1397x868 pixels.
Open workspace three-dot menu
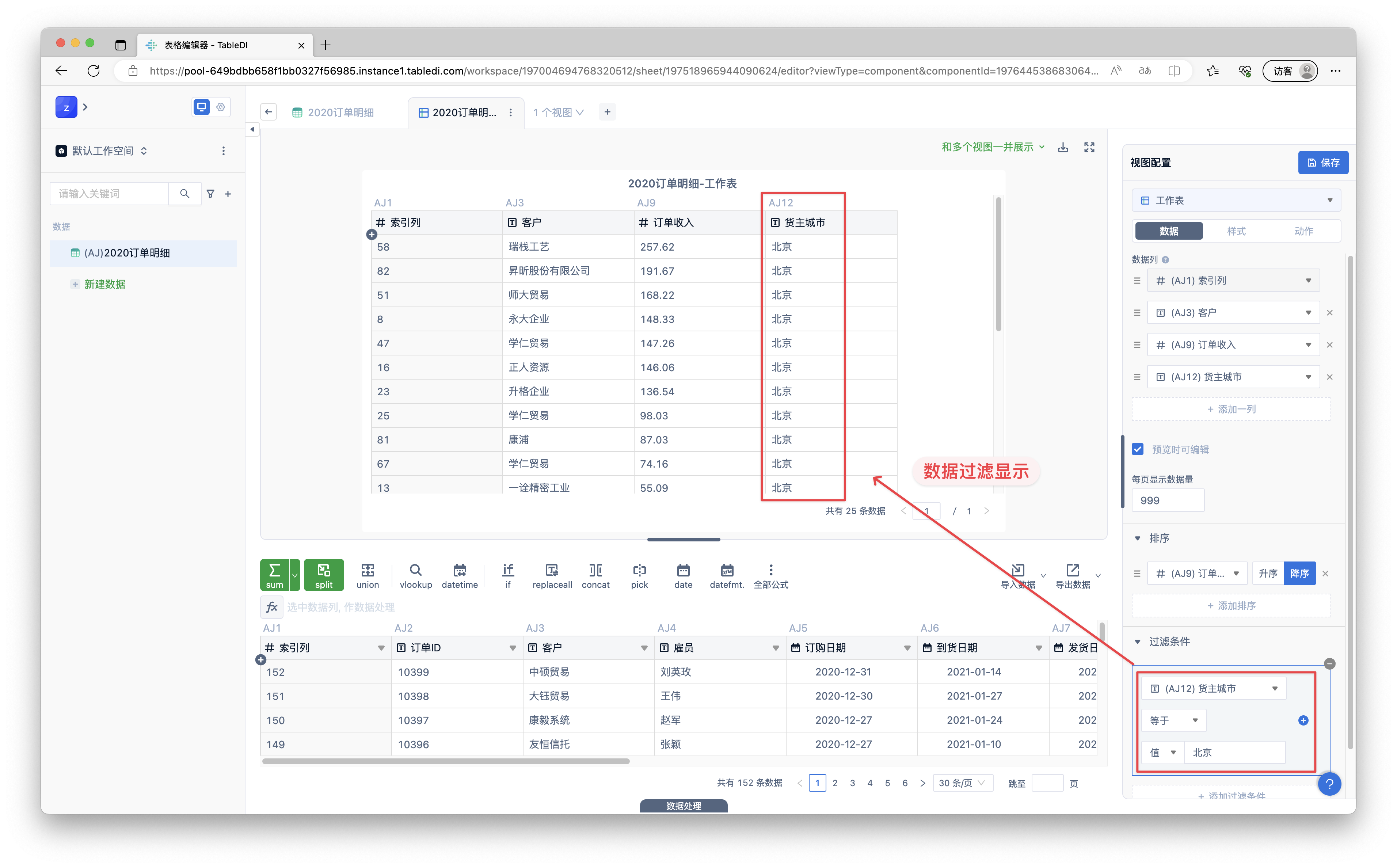coord(223,151)
